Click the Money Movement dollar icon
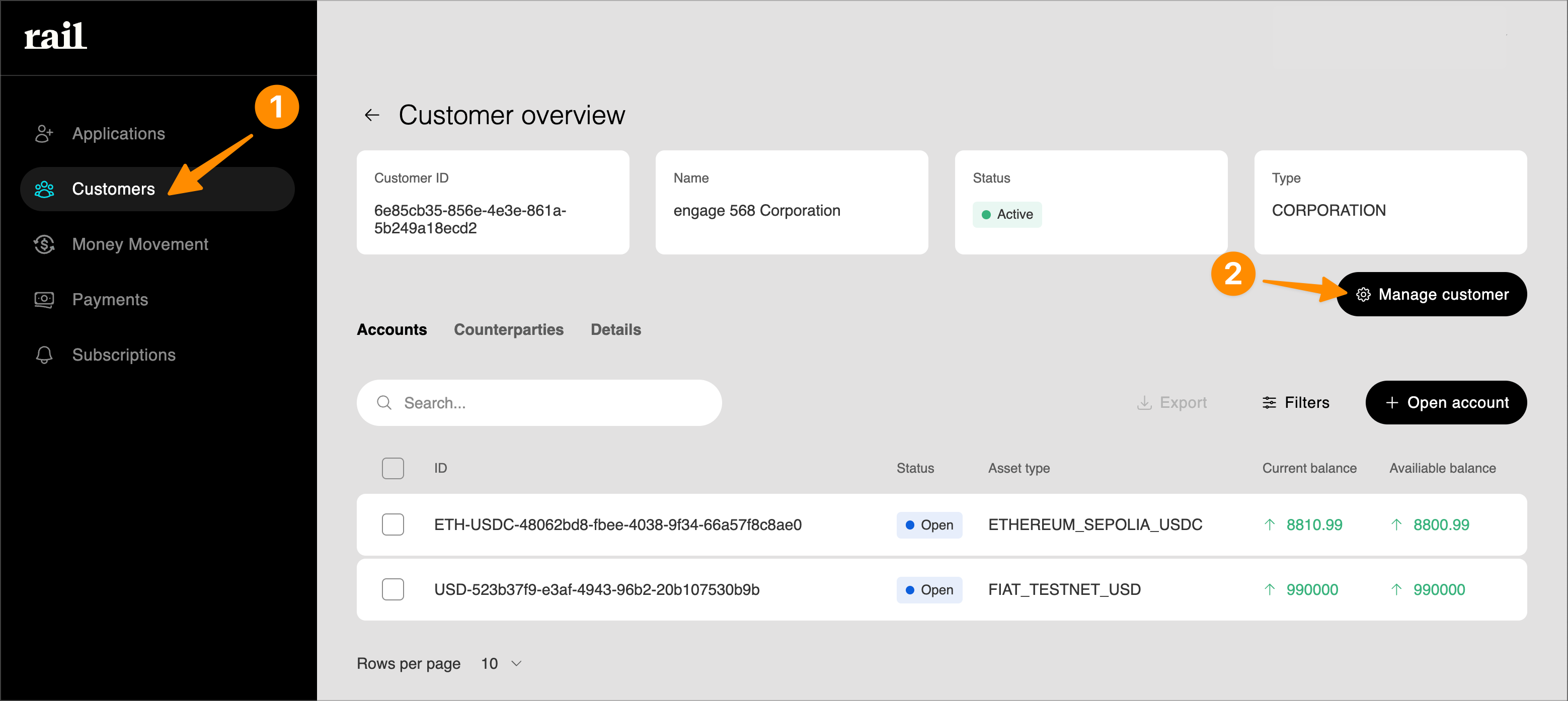Image resolution: width=1568 pixels, height=701 pixels. pyautogui.click(x=44, y=244)
